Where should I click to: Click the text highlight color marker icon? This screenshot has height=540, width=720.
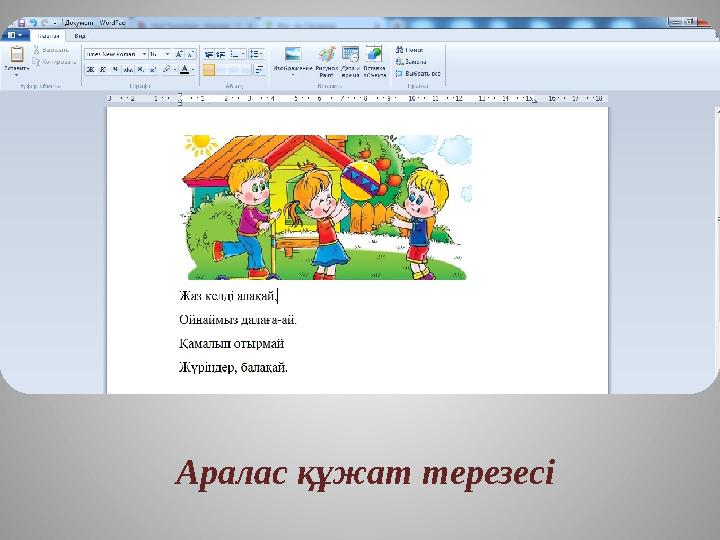coord(167,69)
